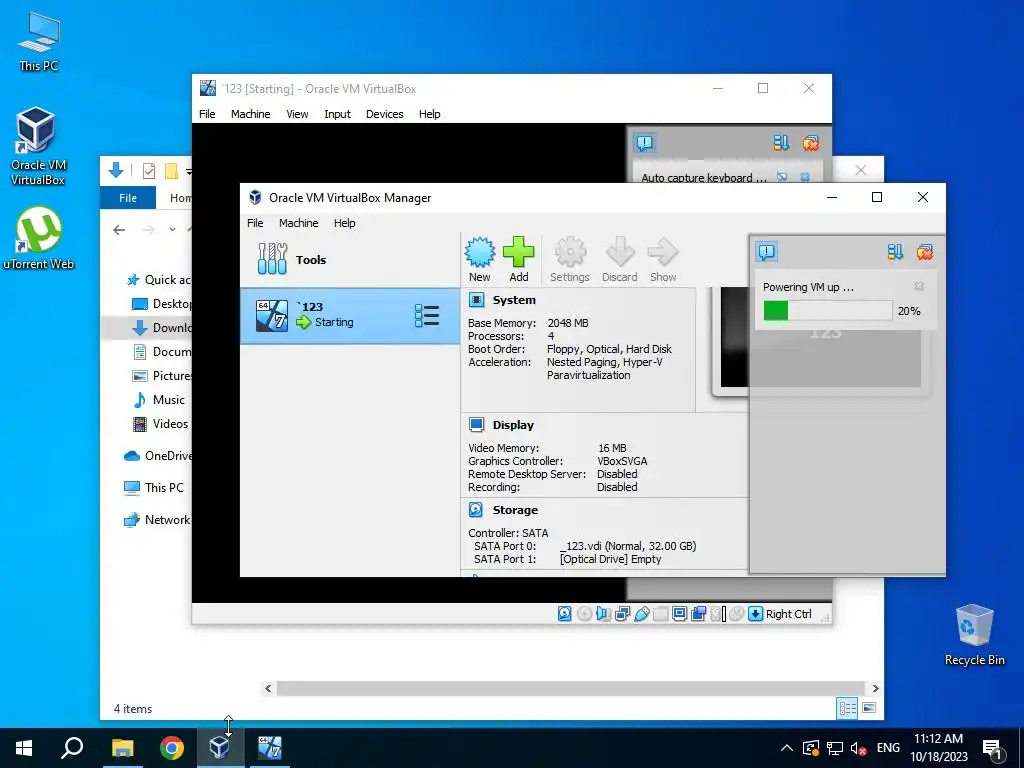The image size is (1024, 768).
Task: Select Videos in File Explorer navigation pane
Action: tap(170, 424)
